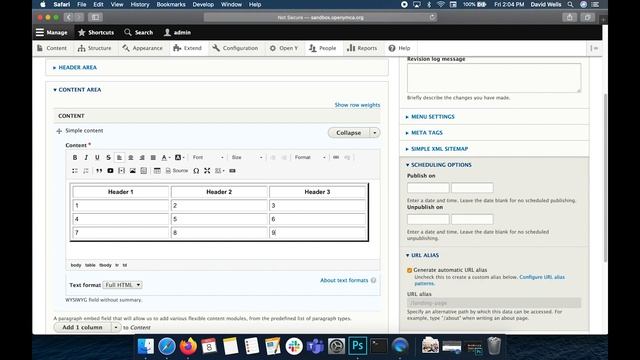This screenshot has height=360, width=640.
Task: Center align text in the editor
Action: 131,158
